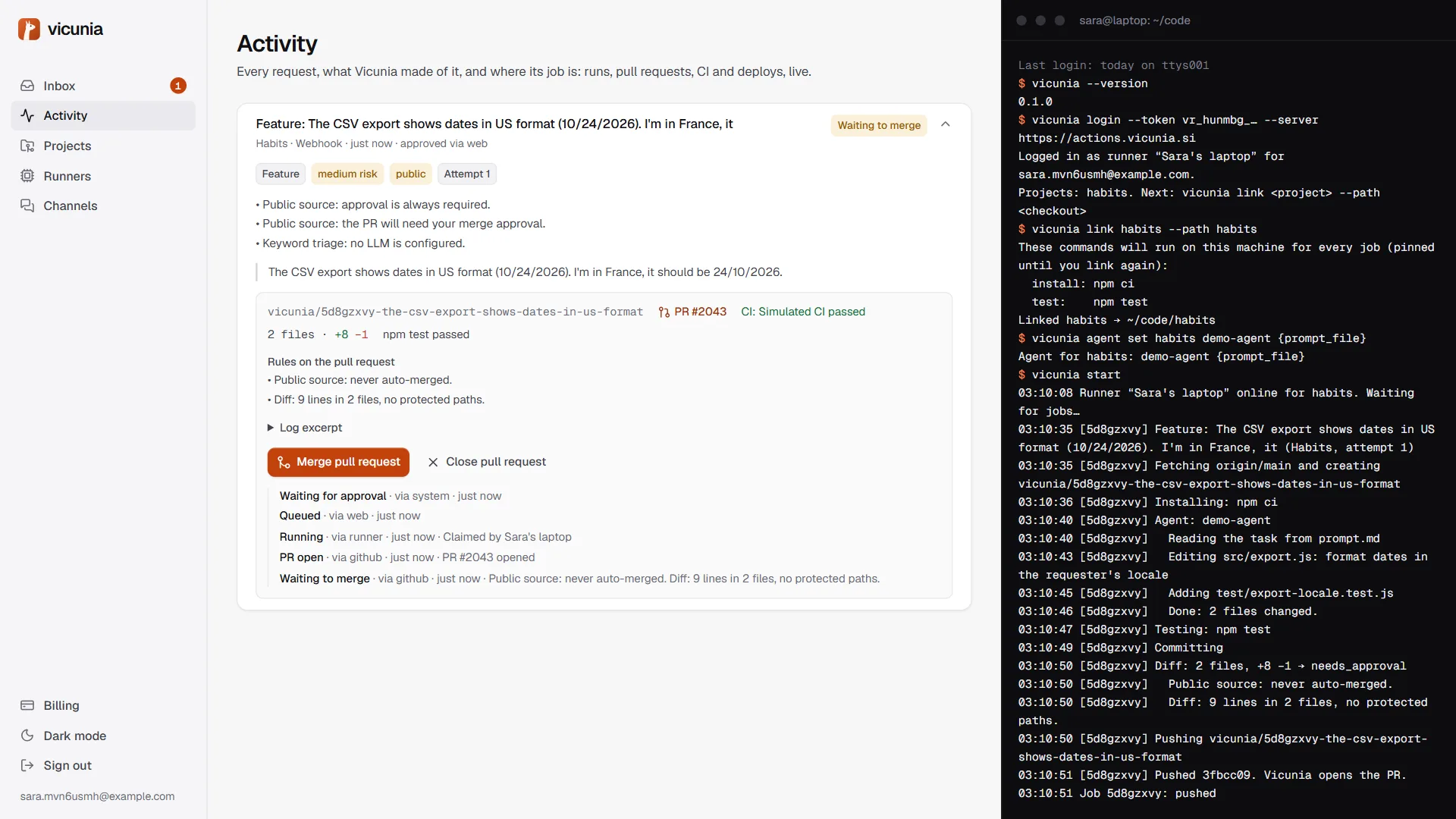Go to Projects page
This screenshot has width=1456, height=819.
click(x=103, y=146)
